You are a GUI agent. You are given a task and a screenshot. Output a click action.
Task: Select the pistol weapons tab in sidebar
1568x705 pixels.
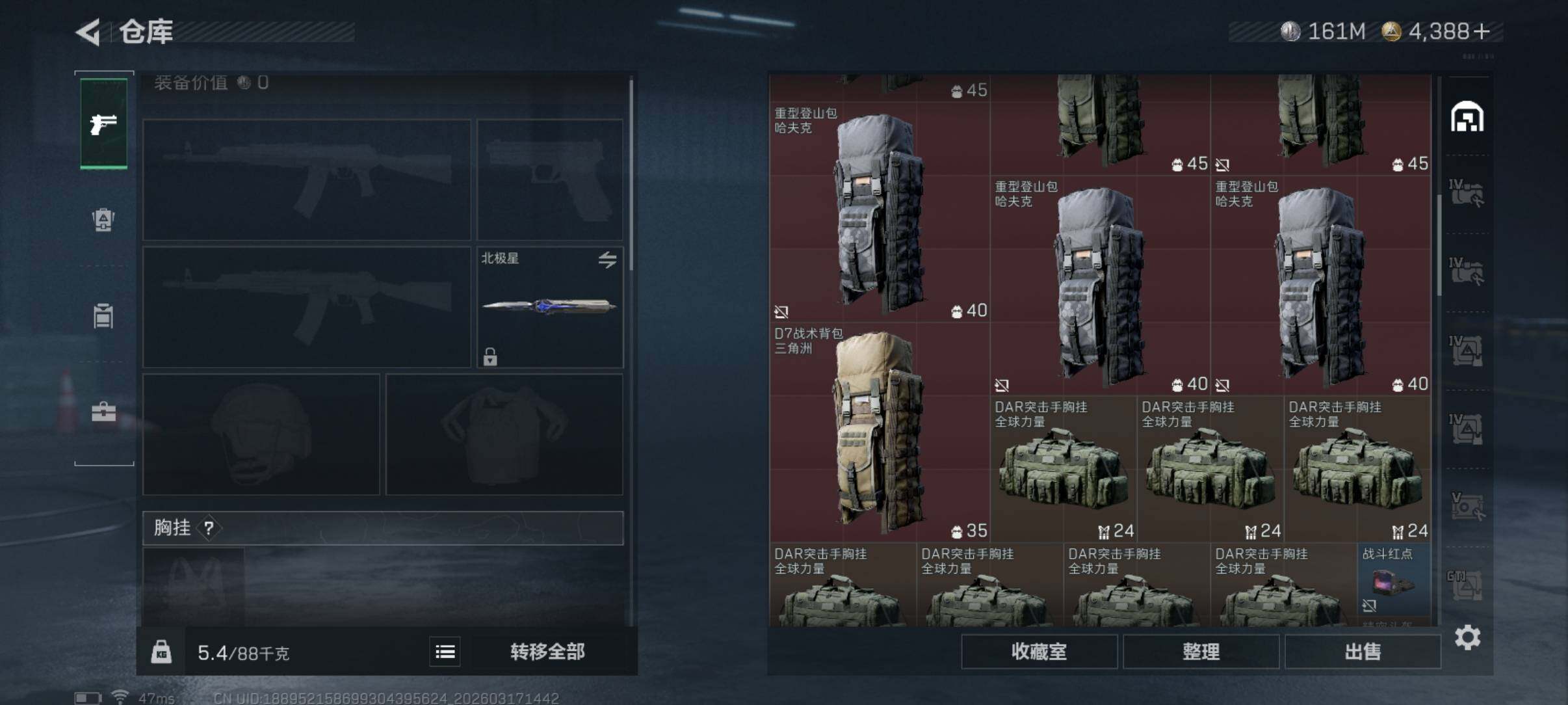(x=103, y=124)
